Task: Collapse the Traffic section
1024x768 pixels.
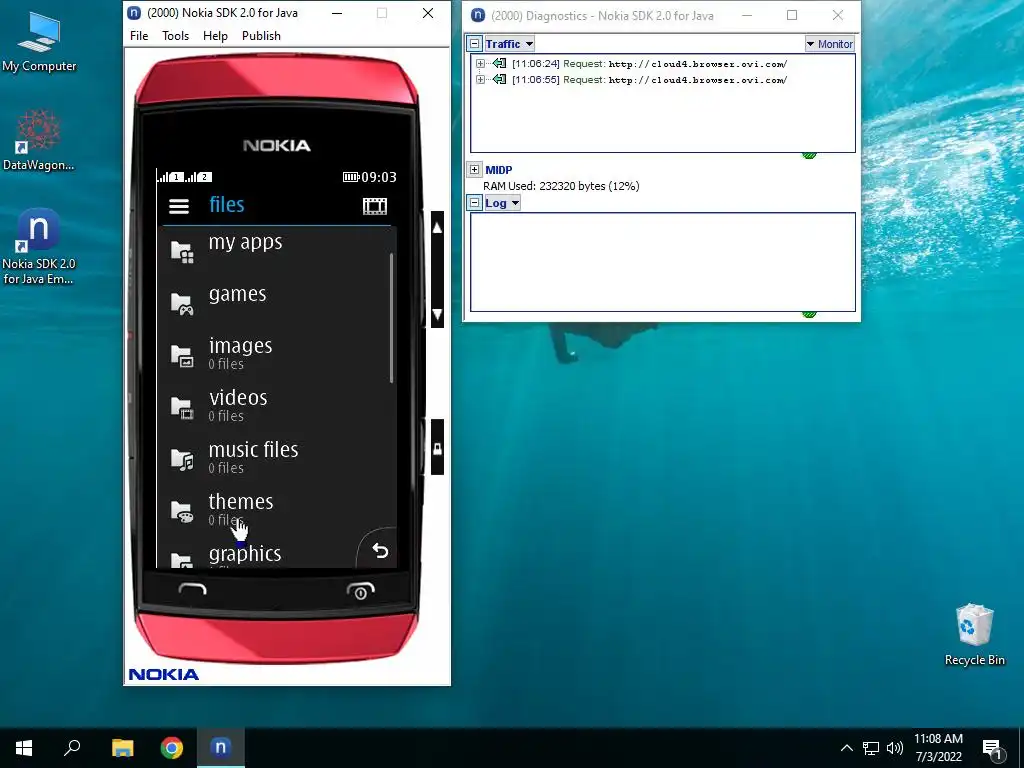Action: click(475, 44)
